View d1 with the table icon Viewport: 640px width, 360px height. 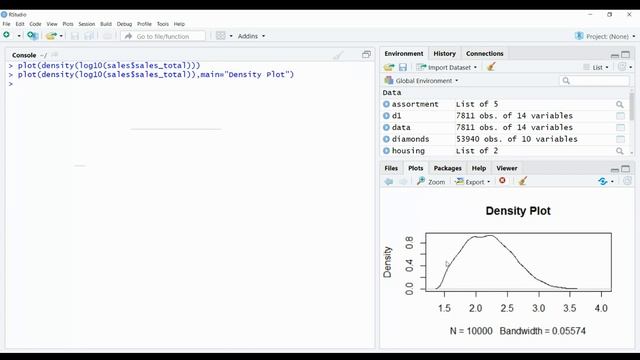(620, 116)
